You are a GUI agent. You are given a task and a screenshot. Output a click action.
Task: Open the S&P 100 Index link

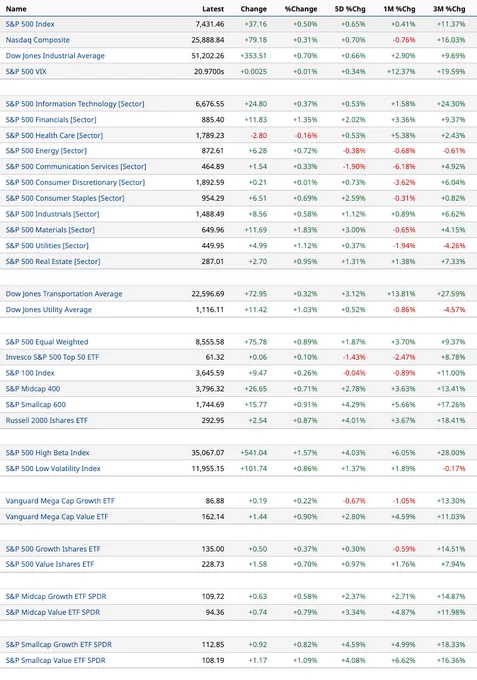coord(30,373)
